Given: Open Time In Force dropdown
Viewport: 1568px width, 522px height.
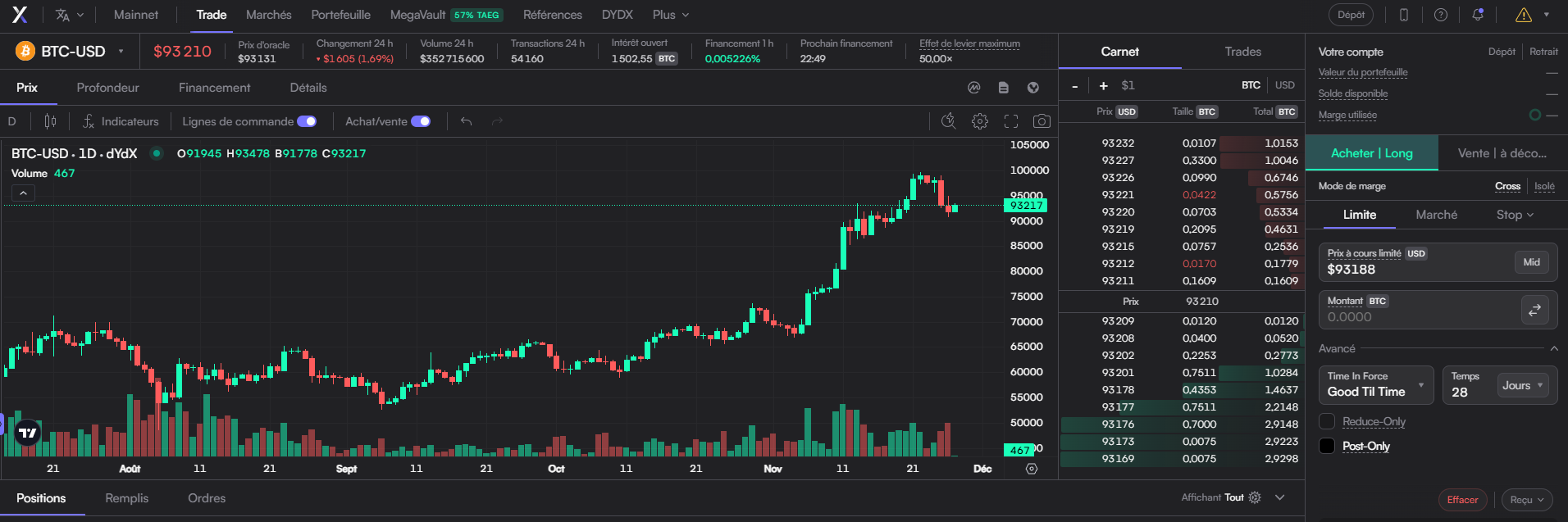Looking at the screenshot, I should pyautogui.click(x=1376, y=384).
